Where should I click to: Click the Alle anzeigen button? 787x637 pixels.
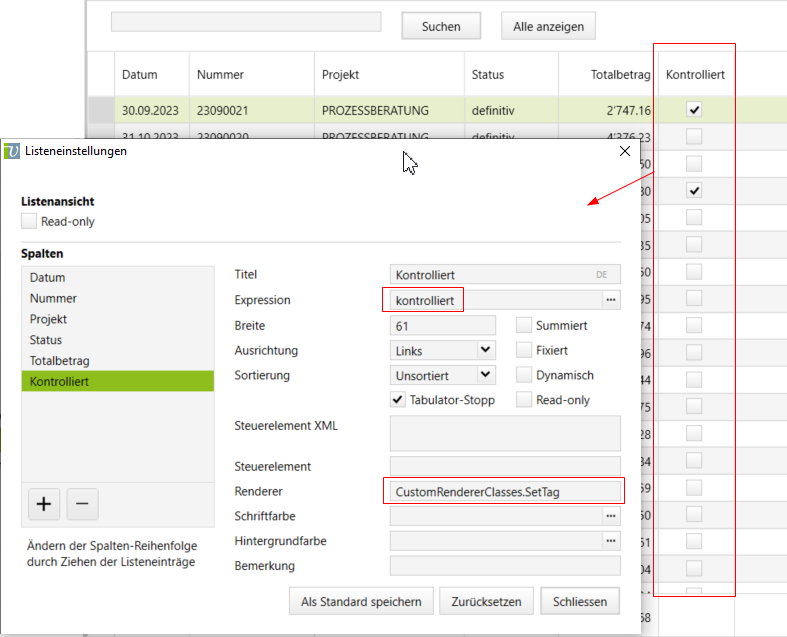[x=548, y=27]
